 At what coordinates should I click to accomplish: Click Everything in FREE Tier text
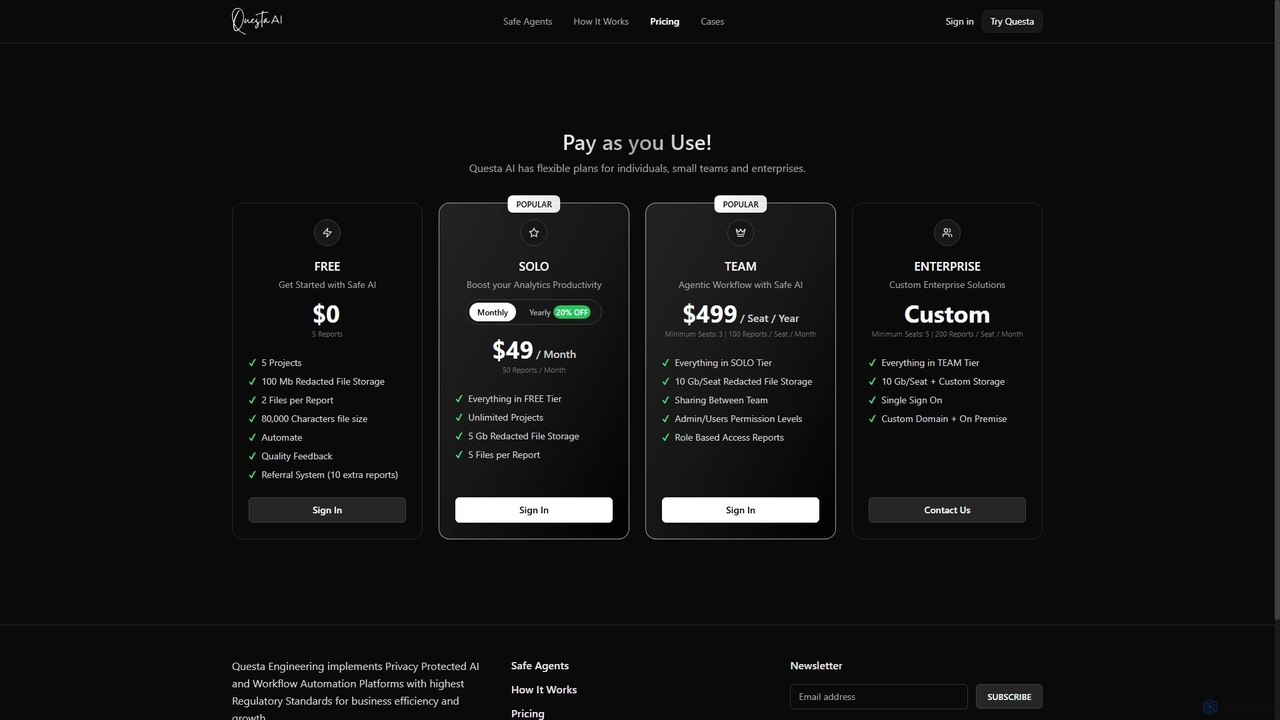(515, 399)
